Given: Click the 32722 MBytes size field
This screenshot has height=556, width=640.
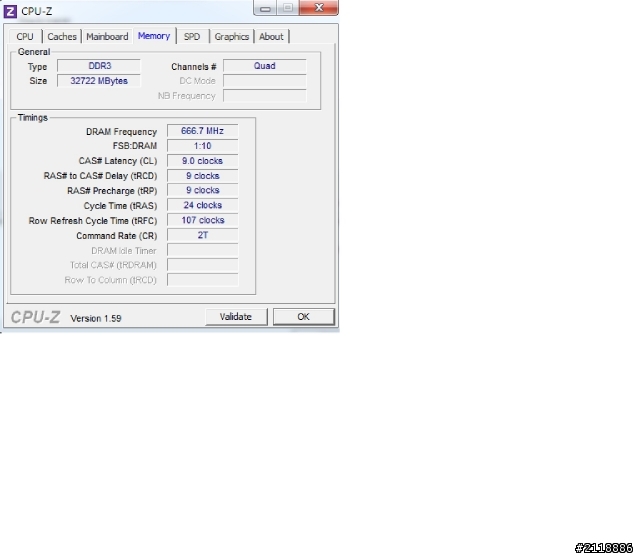Looking at the screenshot, I should click(99, 81).
